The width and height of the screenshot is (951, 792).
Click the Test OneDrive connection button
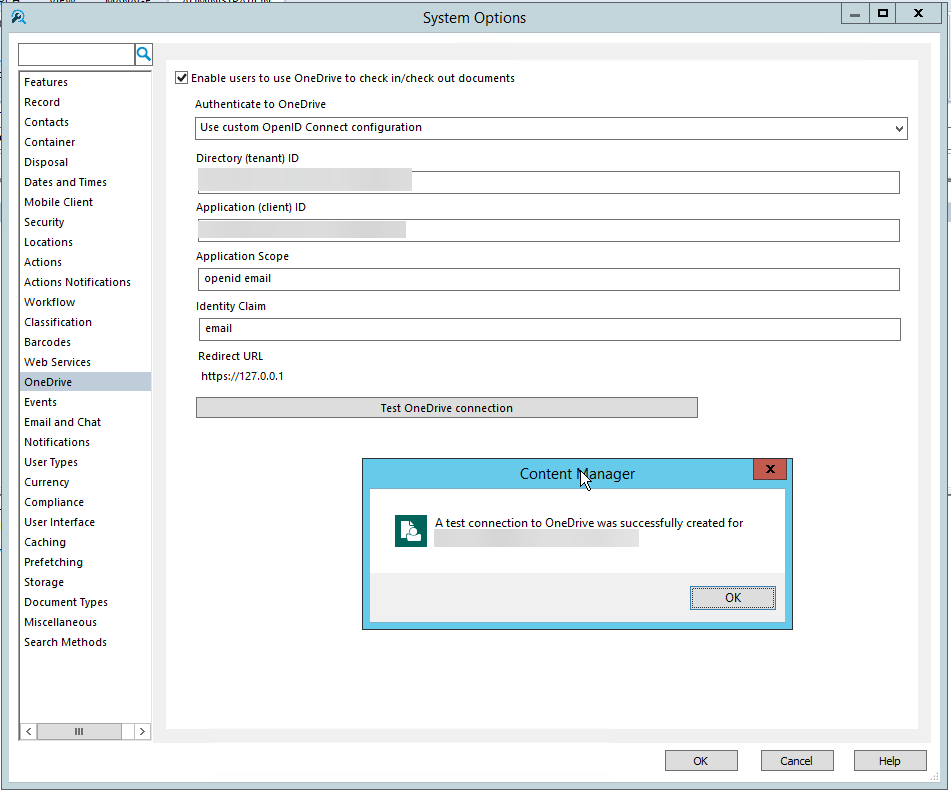point(446,407)
